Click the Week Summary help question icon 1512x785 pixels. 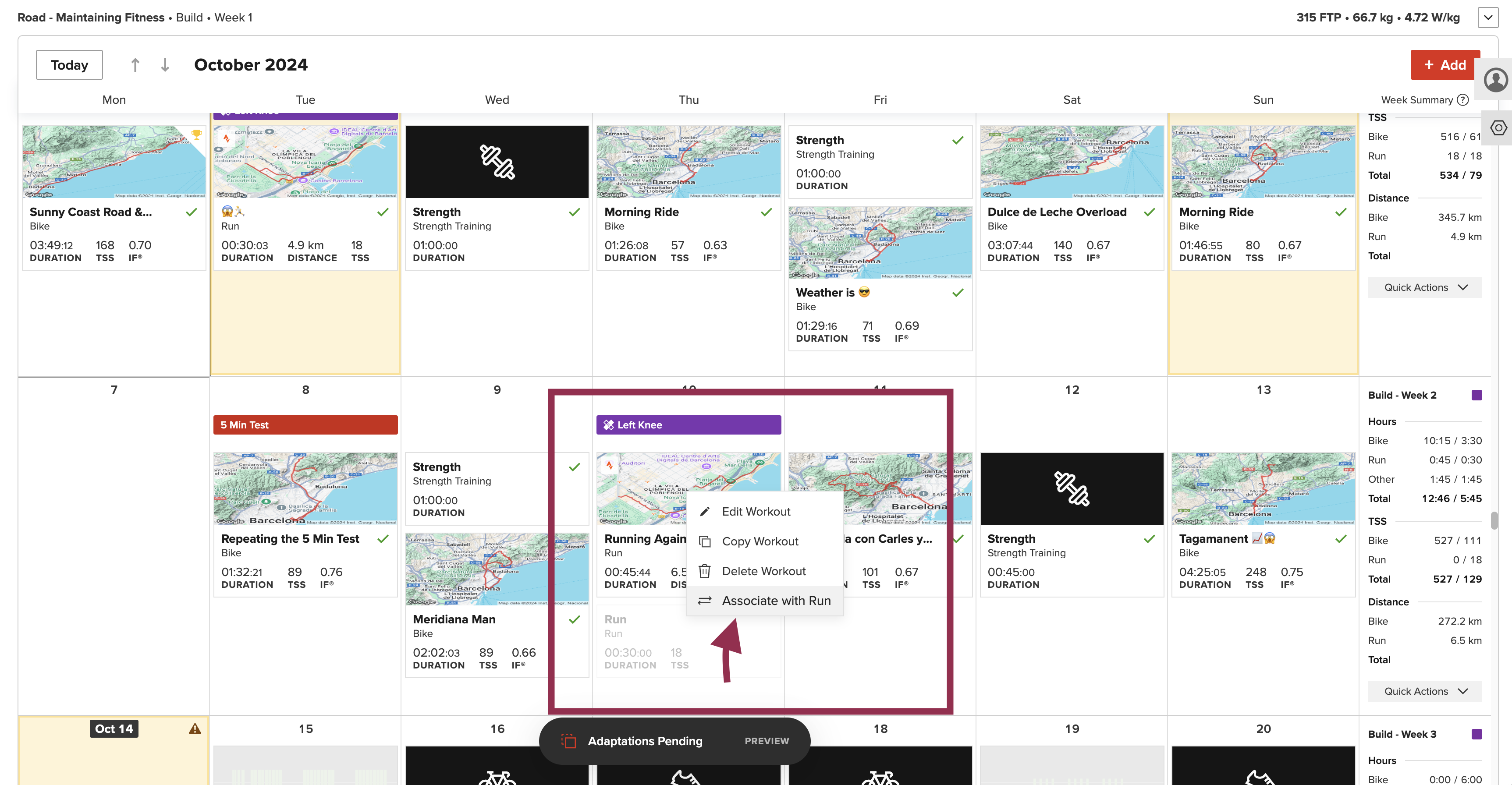(x=1463, y=100)
